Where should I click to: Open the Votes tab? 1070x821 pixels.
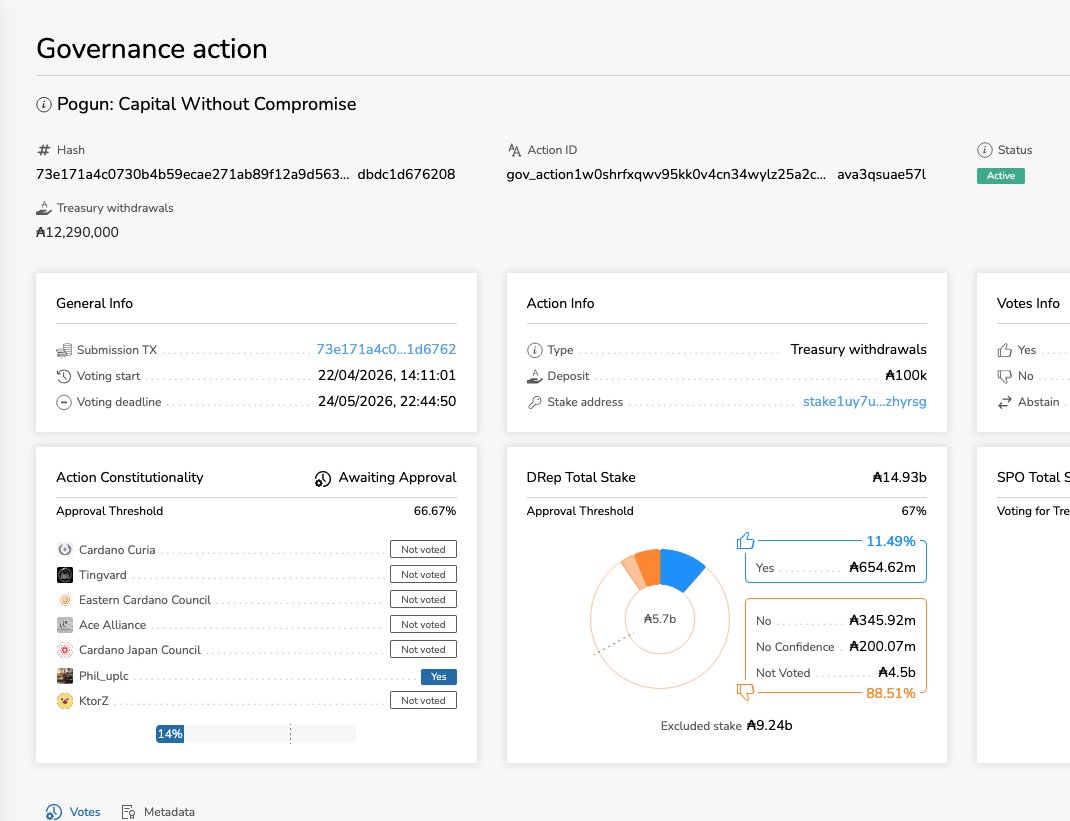[73, 811]
